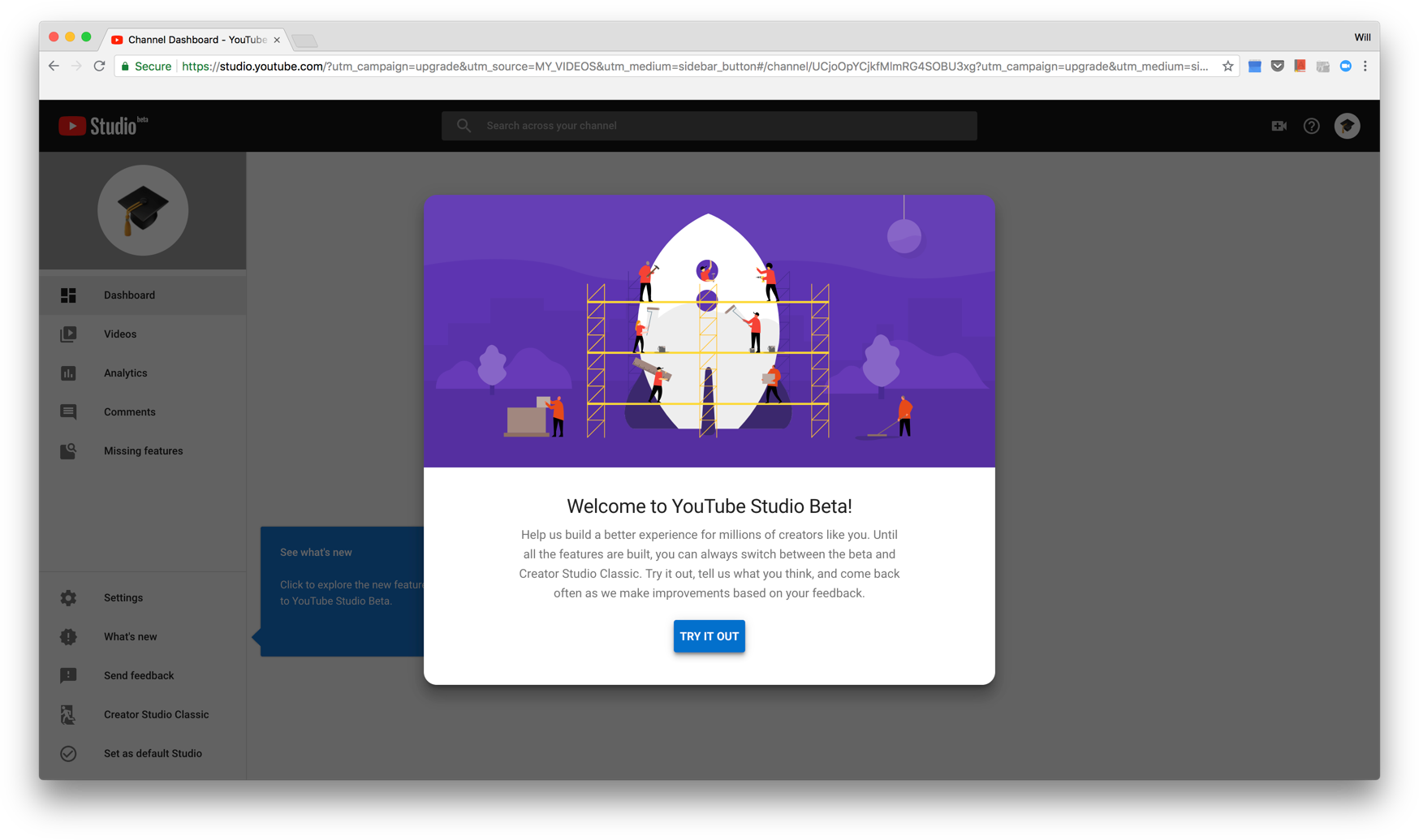Open the help question mark icon

(1312, 126)
